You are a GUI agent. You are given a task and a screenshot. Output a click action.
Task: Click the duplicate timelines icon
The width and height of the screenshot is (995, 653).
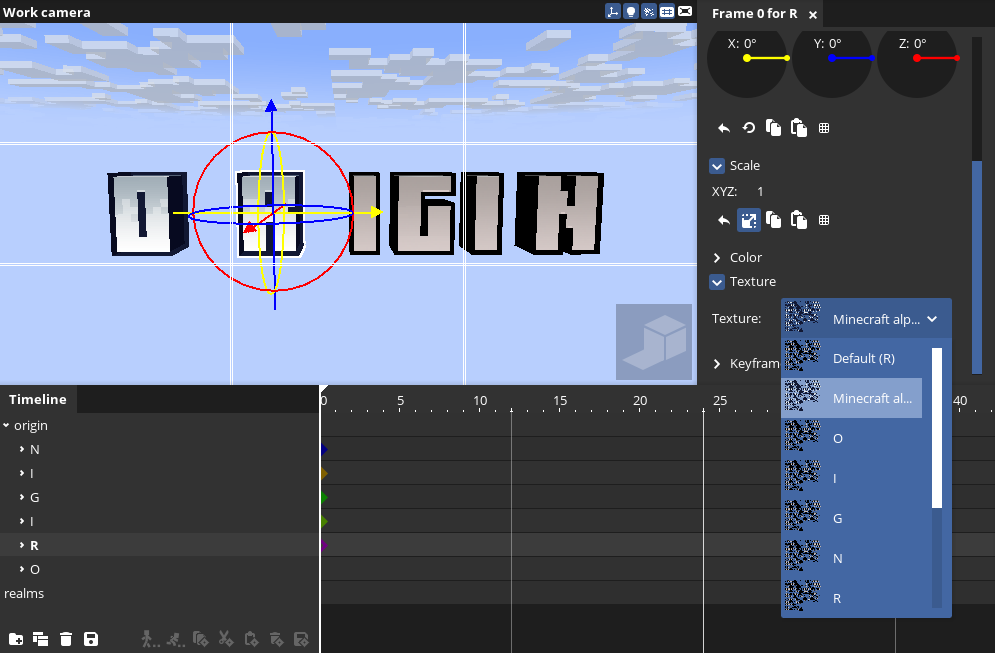tap(41, 639)
